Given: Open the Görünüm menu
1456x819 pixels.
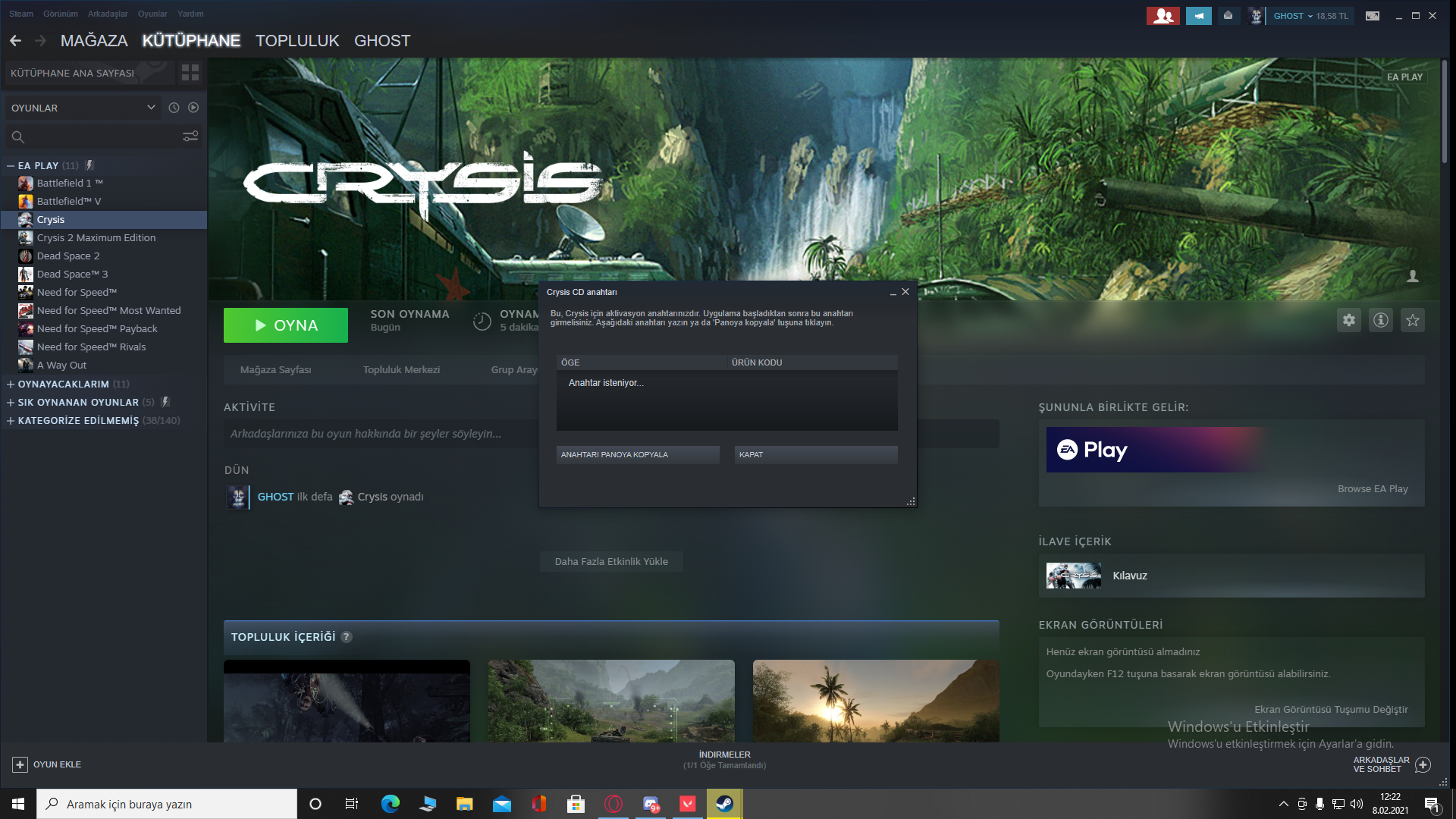Looking at the screenshot, I should click(60, 14).
